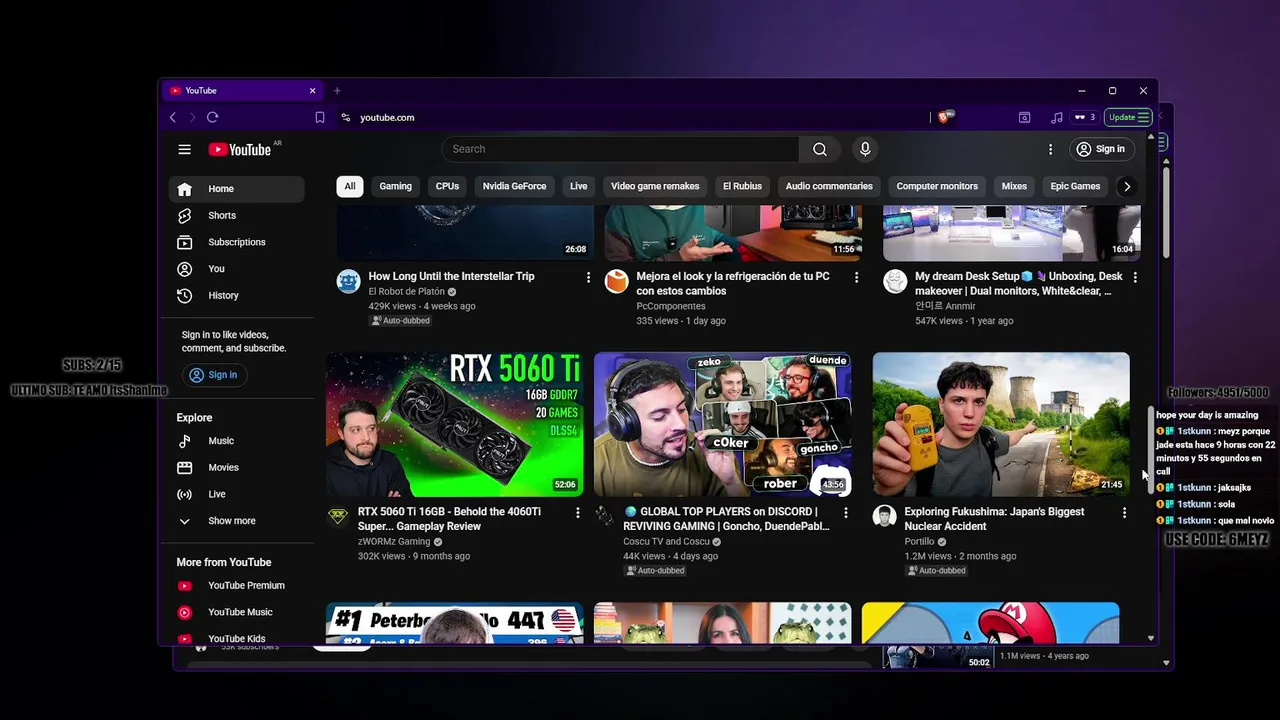Click Sign in button in top bar
This screenshot has height=720, width=1280.
[1100, 149]
